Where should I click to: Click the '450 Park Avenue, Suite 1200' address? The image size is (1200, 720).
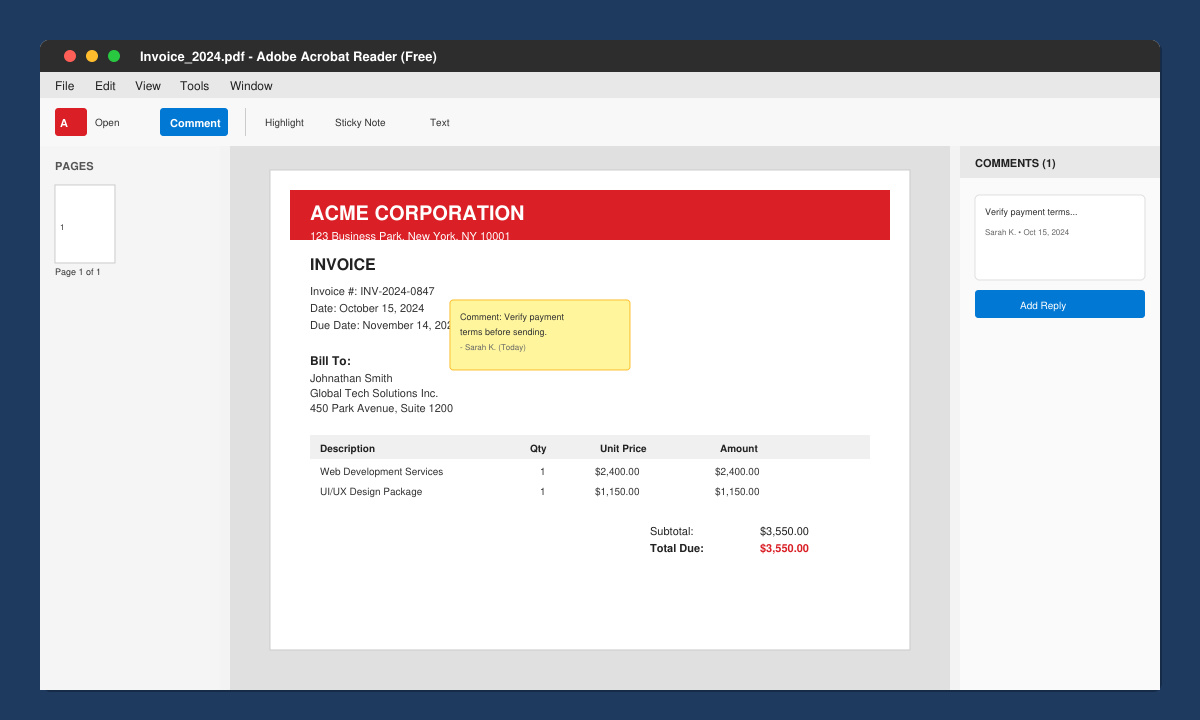tap(381, 408)
